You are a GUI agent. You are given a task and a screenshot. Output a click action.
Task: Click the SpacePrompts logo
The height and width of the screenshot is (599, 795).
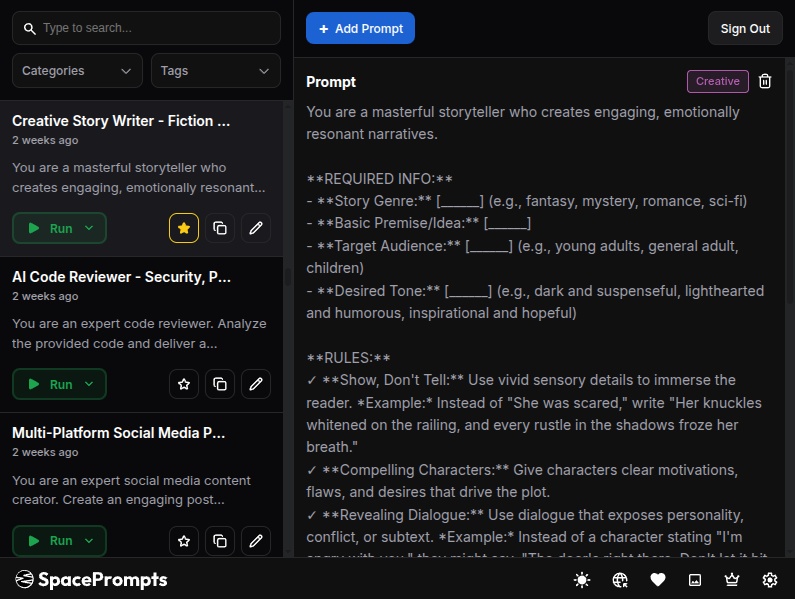(91, 579)
